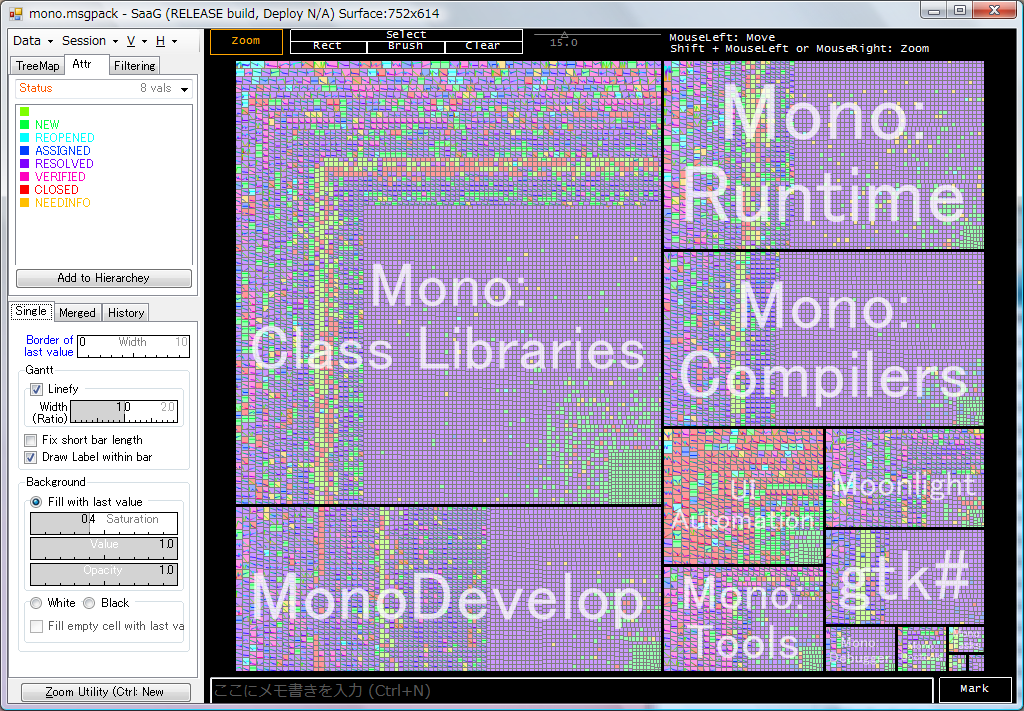Screen dimensions: 1024x711
Task: Close the SaaG window
Action: click(x=995, y=10)
